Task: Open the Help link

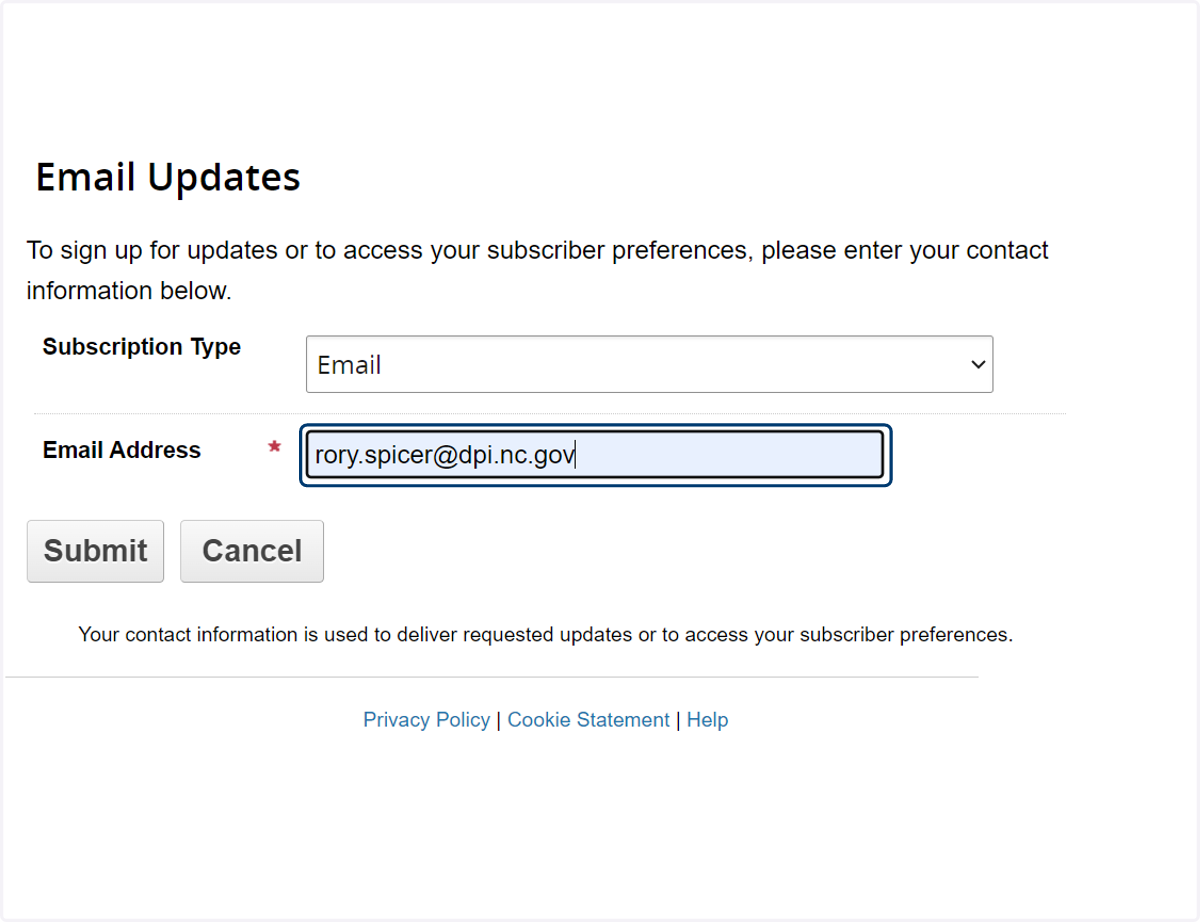Action: pos(707,720)
